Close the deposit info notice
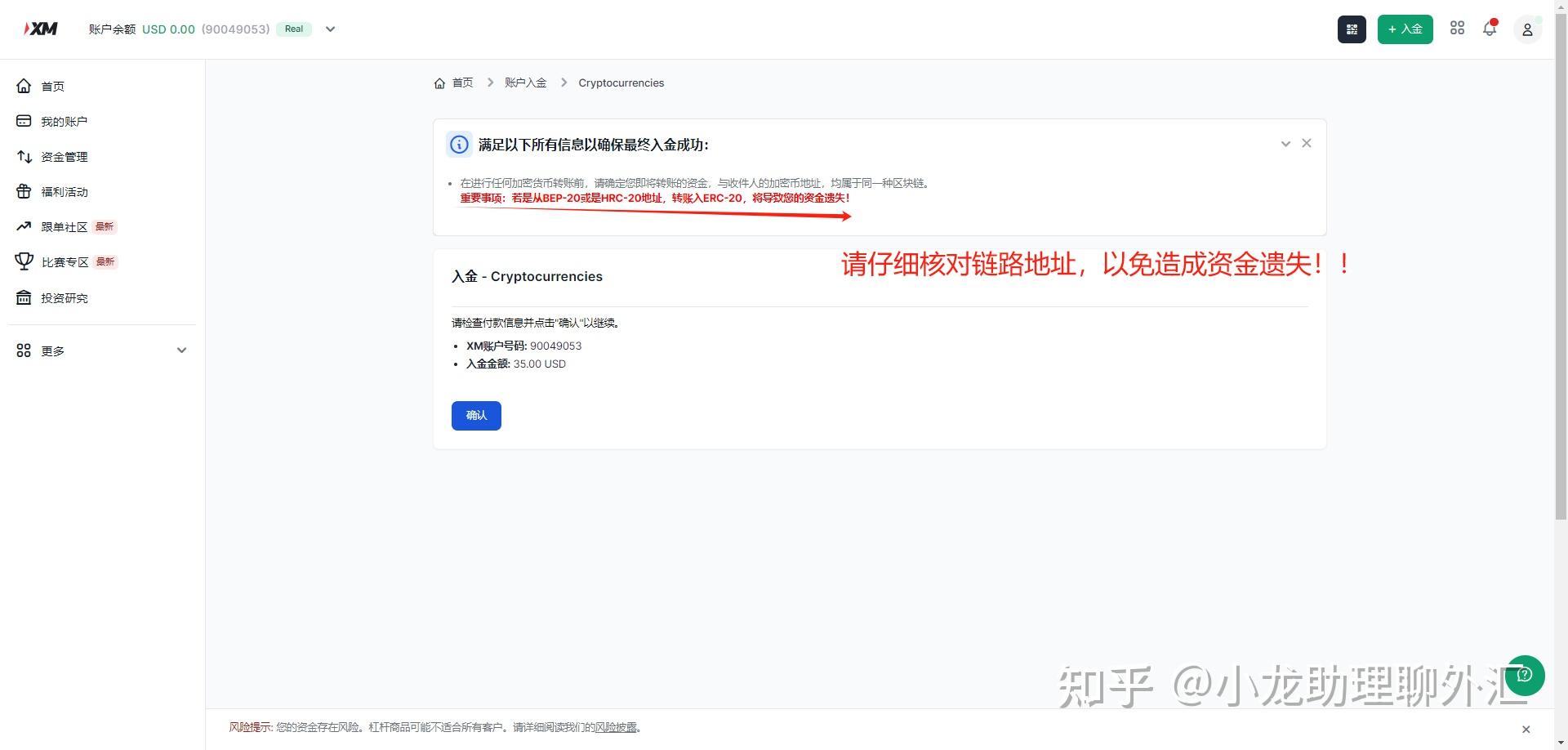The image size is (1568, 750). click(1307, 143)
